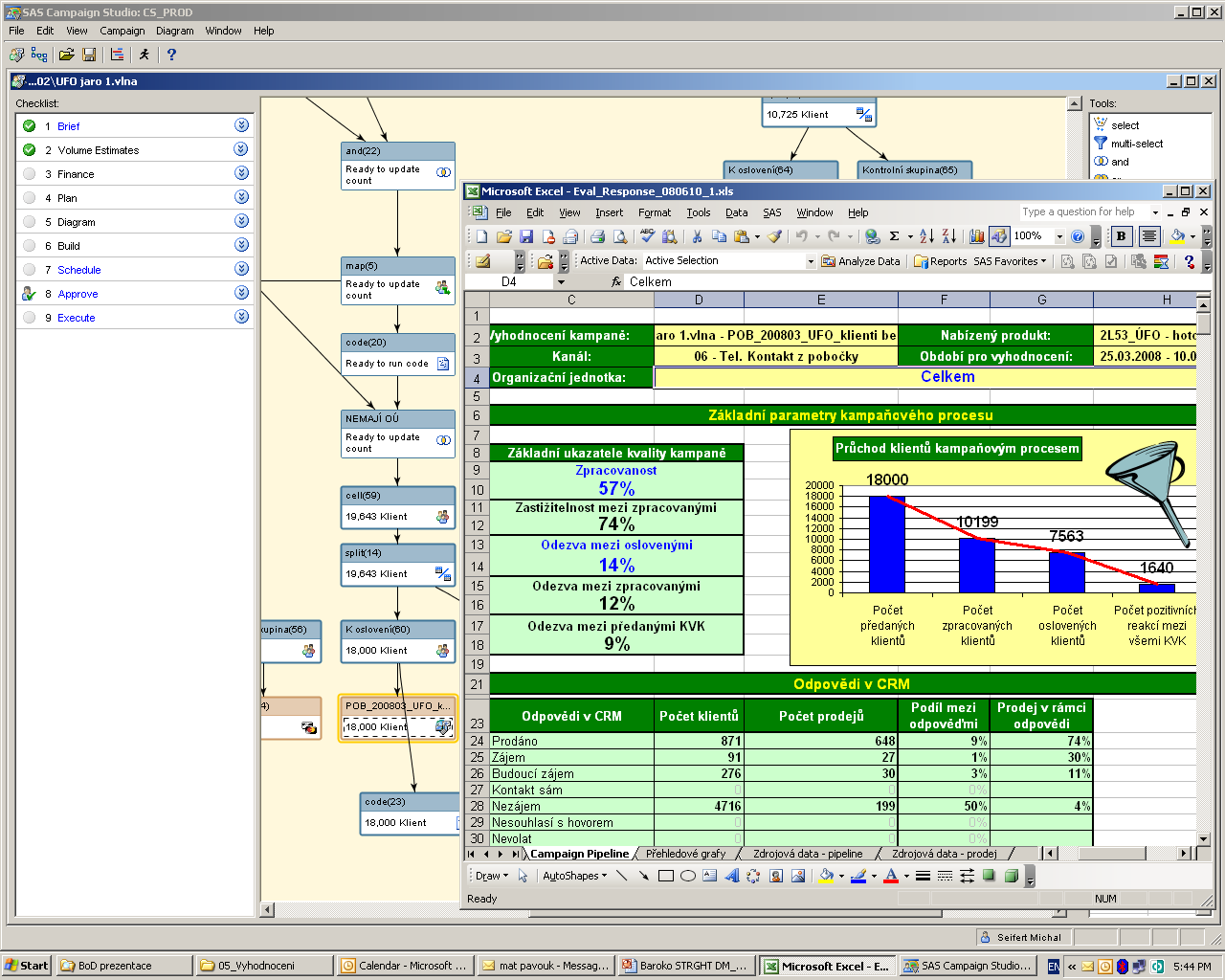The height and width of the screenshot is (980, 1225).
Task: Click the status circle beside Plan in Checklist
Action: pyautogui.click(x=29, y=198)
